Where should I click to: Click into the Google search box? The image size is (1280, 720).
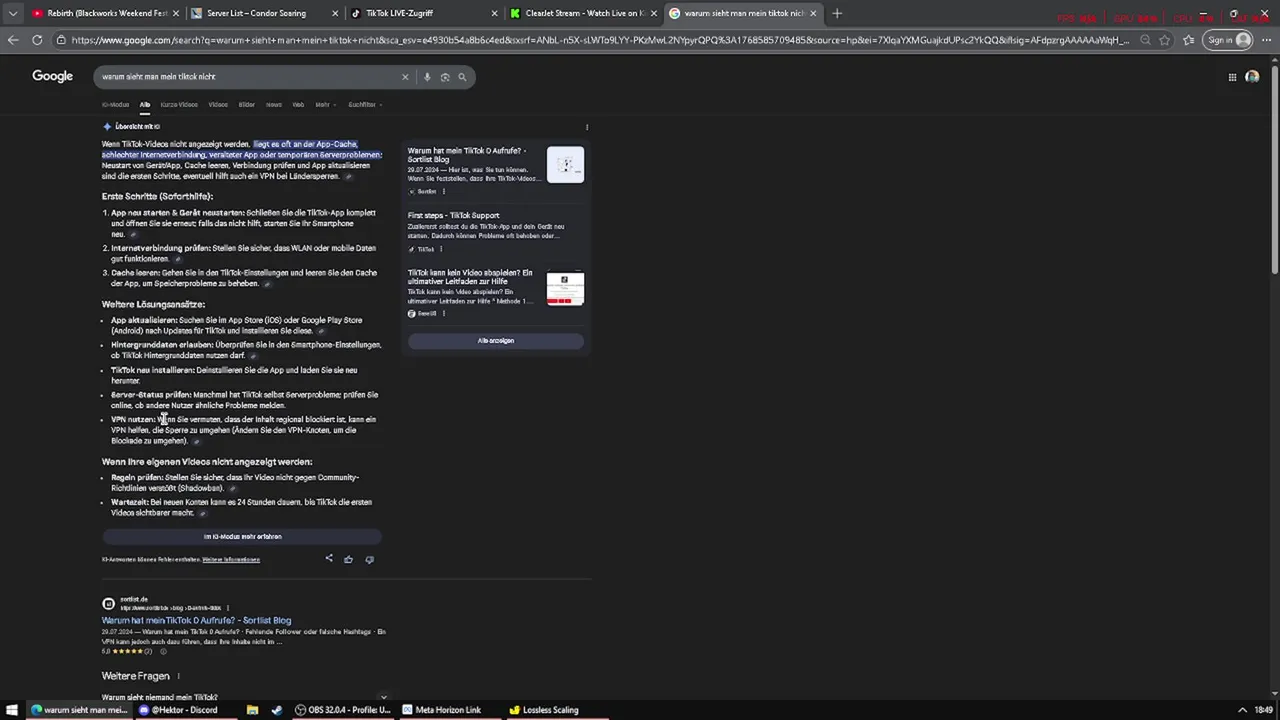tap(250, 77)
